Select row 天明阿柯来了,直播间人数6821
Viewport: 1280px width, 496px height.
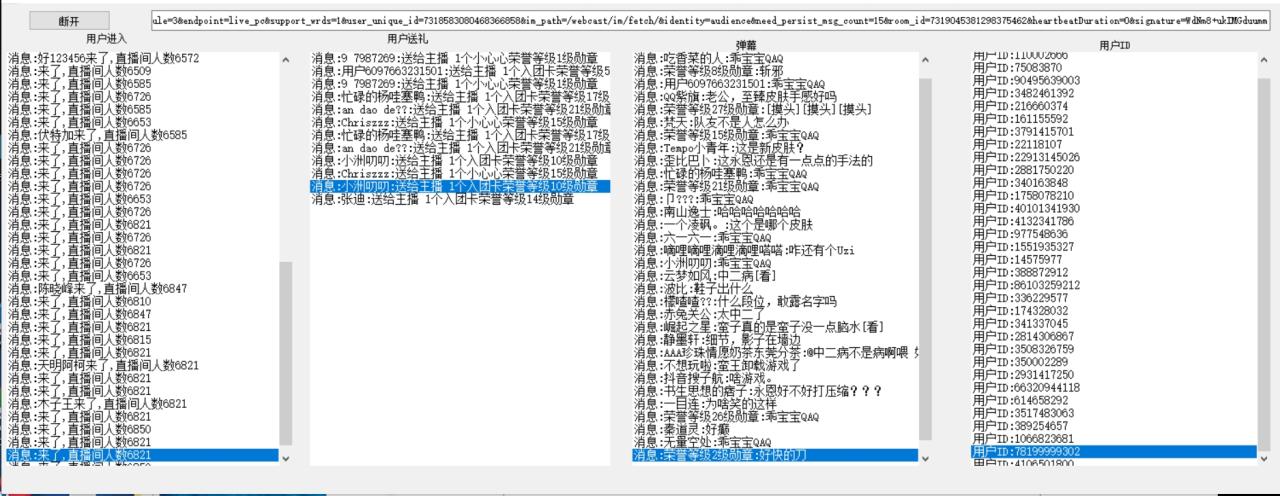click(x=143, y=366)
